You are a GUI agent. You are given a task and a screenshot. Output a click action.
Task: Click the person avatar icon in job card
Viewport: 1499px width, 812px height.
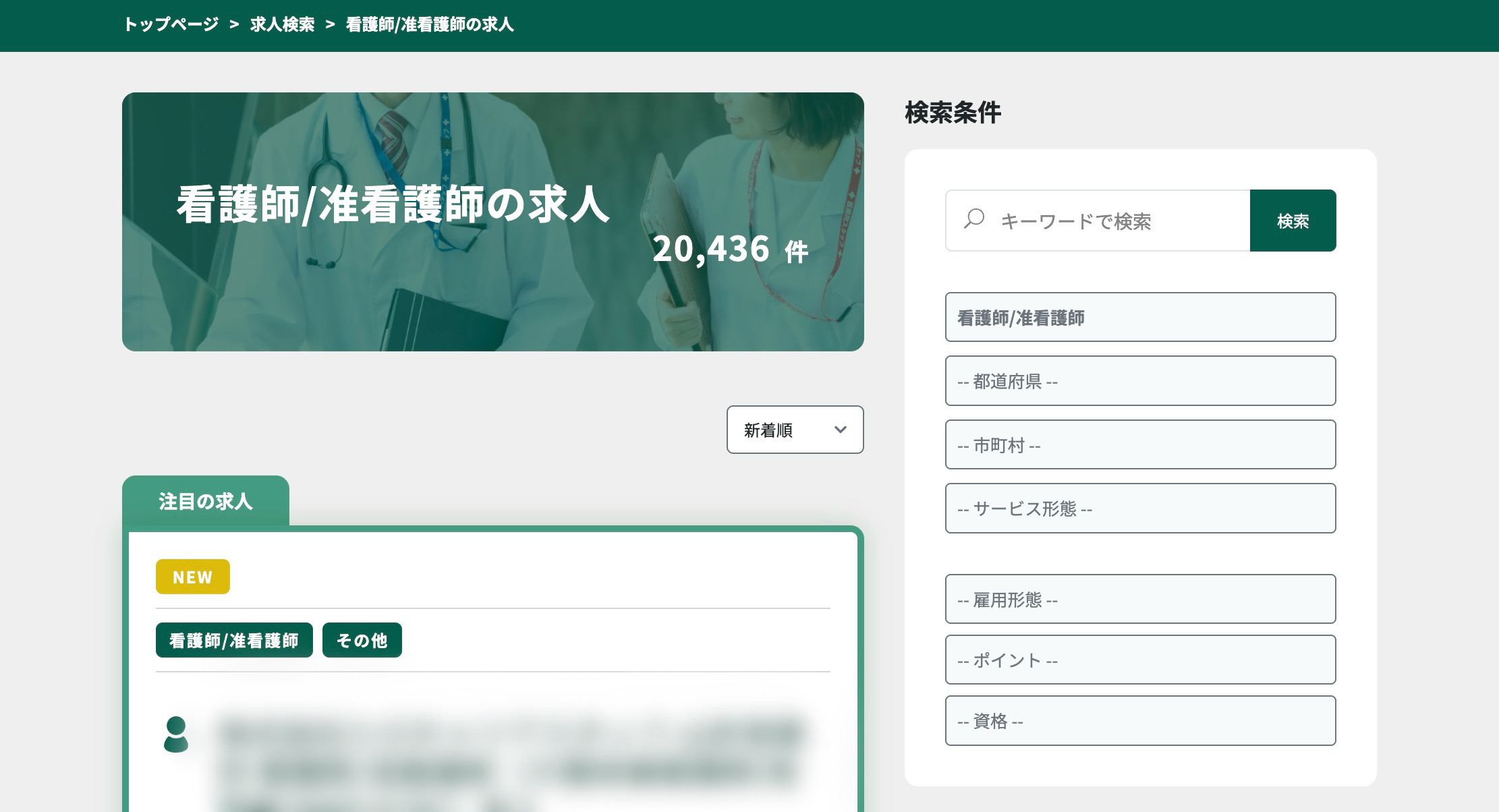176,734
